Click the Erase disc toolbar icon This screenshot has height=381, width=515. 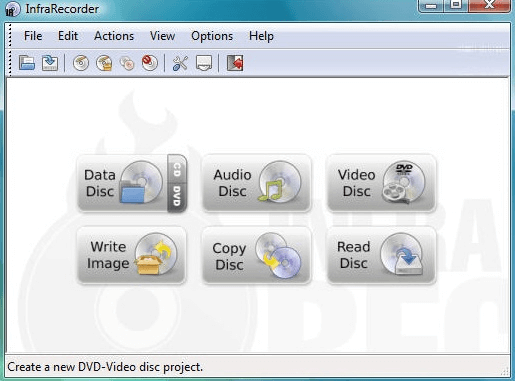point(150,63)
